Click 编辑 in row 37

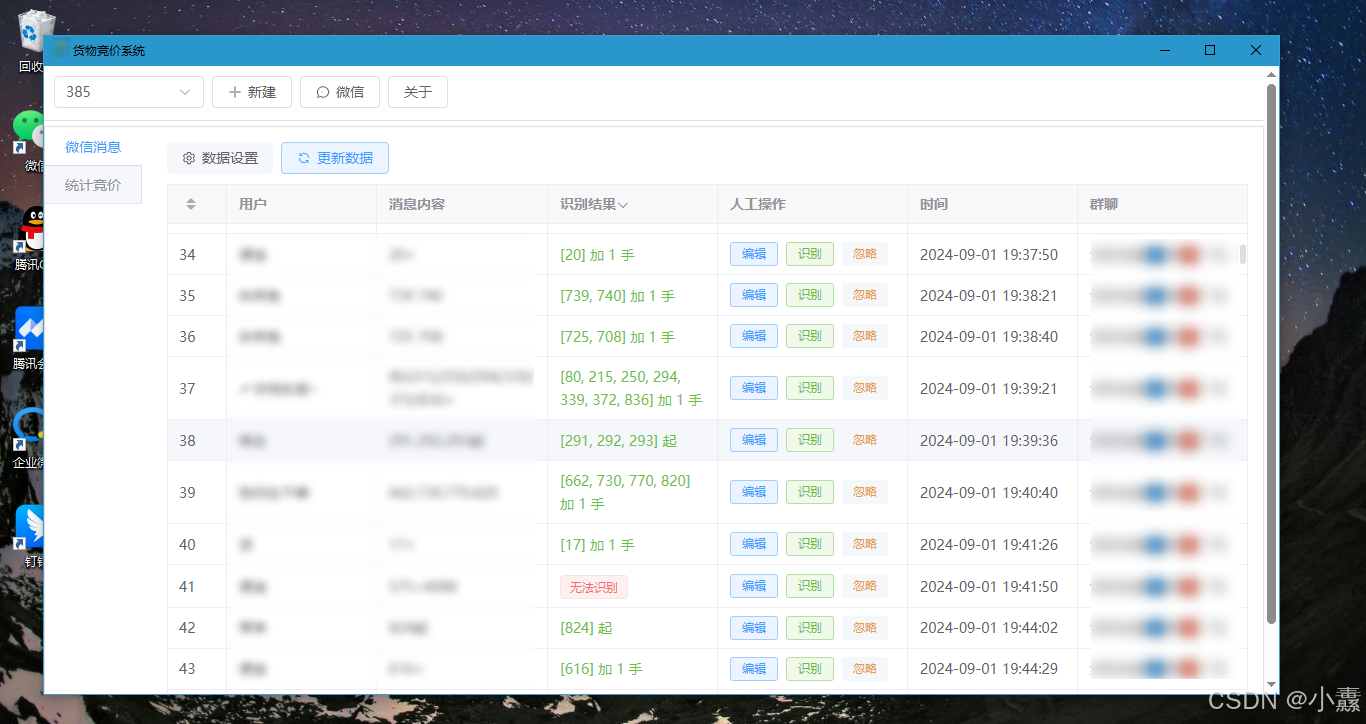754,388
